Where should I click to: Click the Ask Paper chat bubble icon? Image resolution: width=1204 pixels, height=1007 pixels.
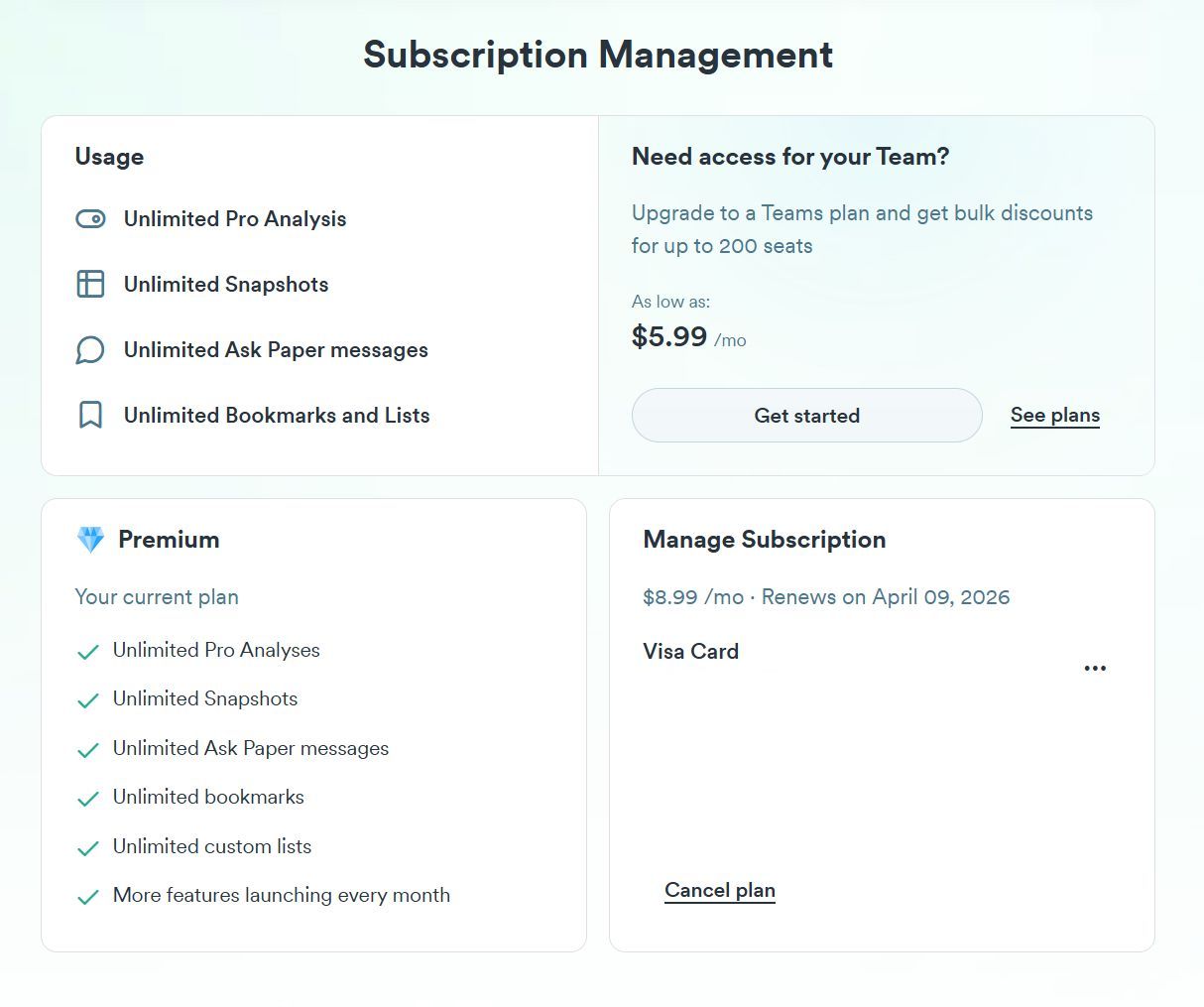90,350
